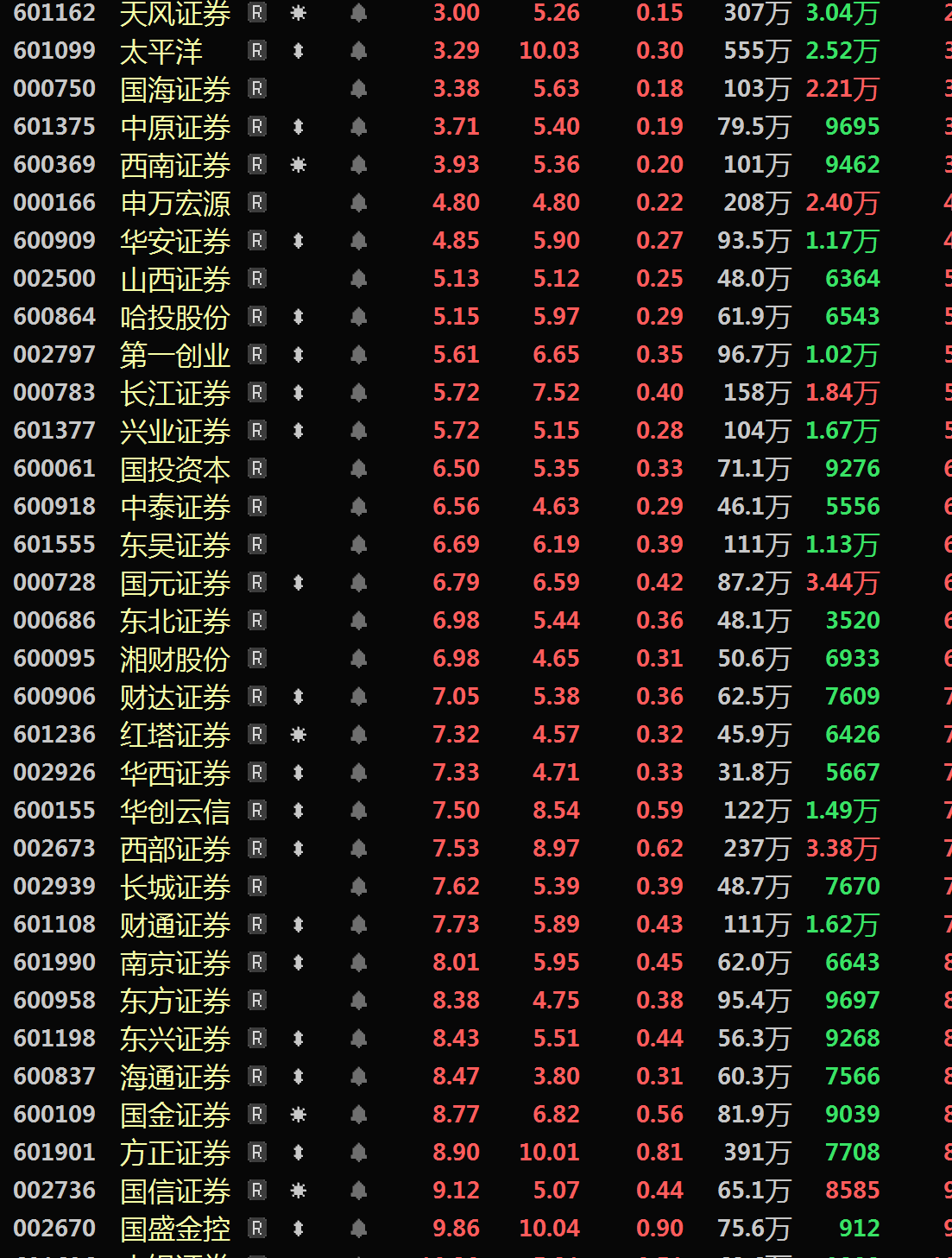
Task: Click the volume 46.1万 for 中泰证券
Action: click(x=754, y=507)
